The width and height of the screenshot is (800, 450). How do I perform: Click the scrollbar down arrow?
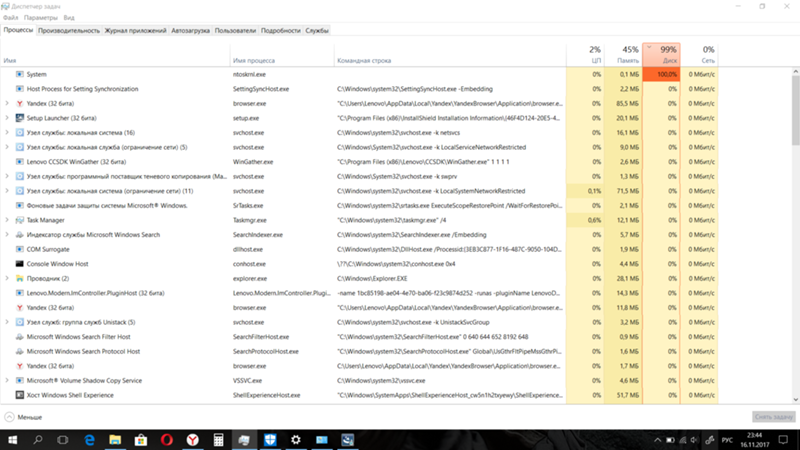pyautogui.click(x=795, y=399)
